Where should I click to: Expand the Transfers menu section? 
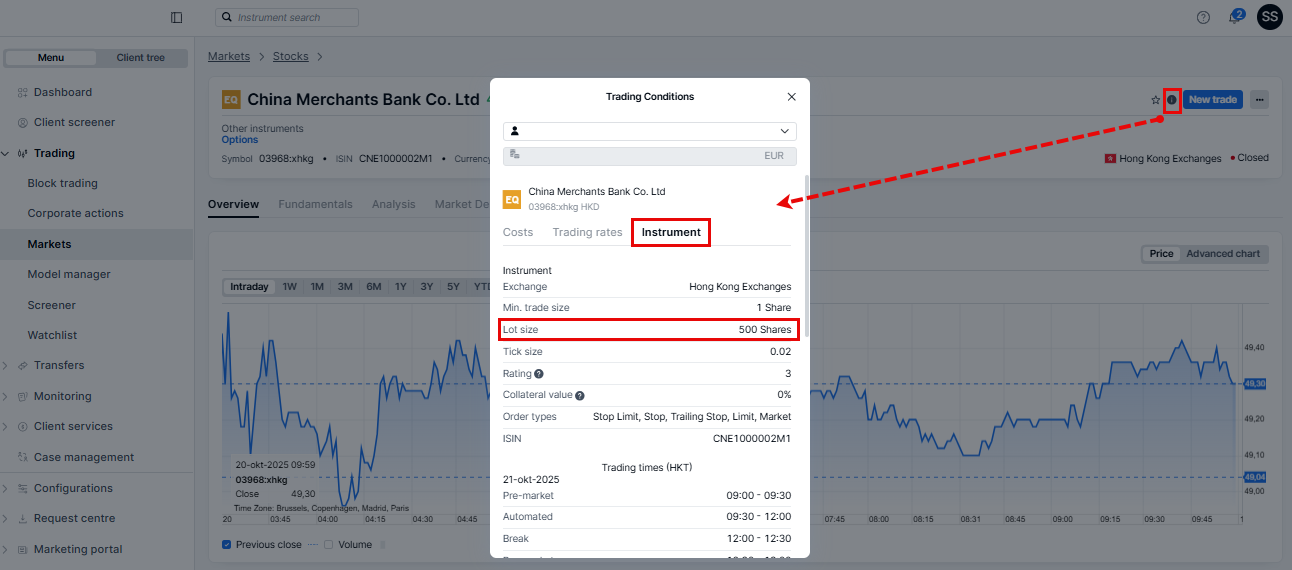(x=59, y=365)
